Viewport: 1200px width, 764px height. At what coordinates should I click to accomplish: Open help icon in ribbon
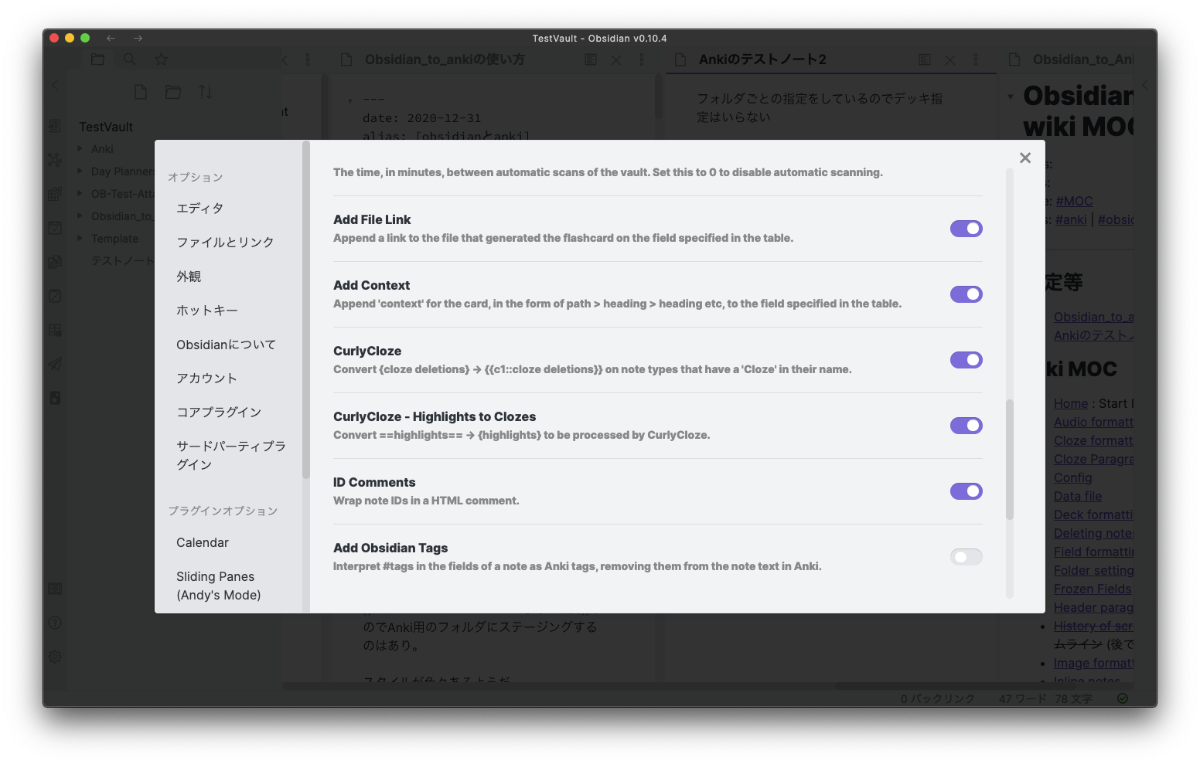pos(55,623)
